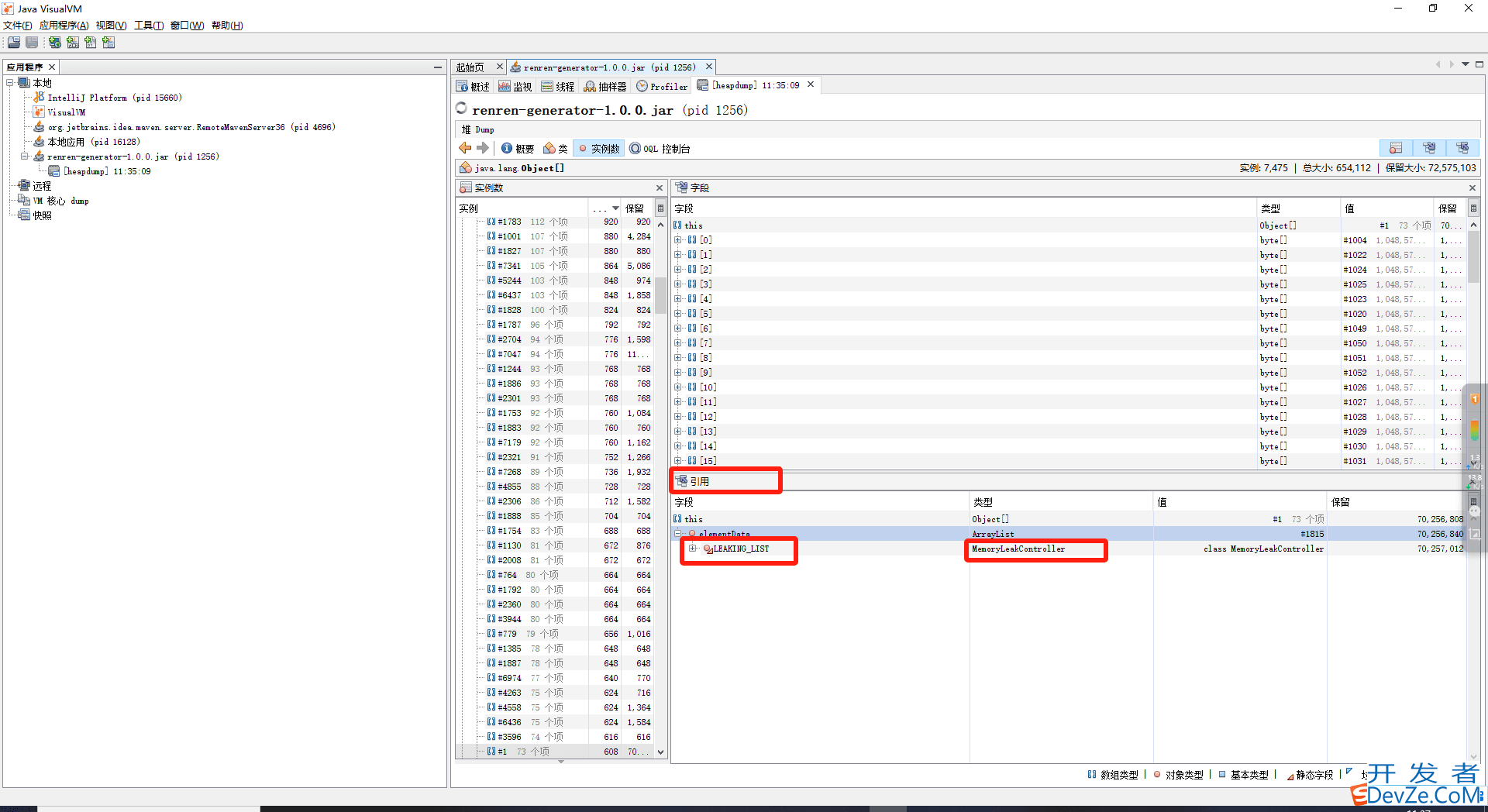Screen dimensions: 1488x812
Task: Open the tab list dropdown arrow
Action: (x=1465, y=64)
